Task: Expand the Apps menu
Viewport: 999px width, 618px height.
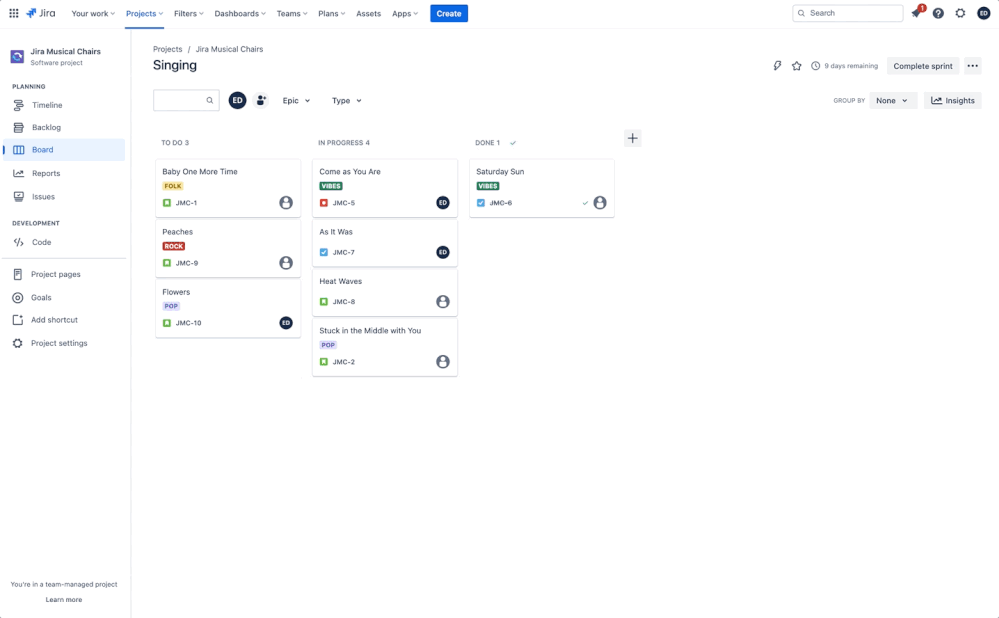Action: 405,13
